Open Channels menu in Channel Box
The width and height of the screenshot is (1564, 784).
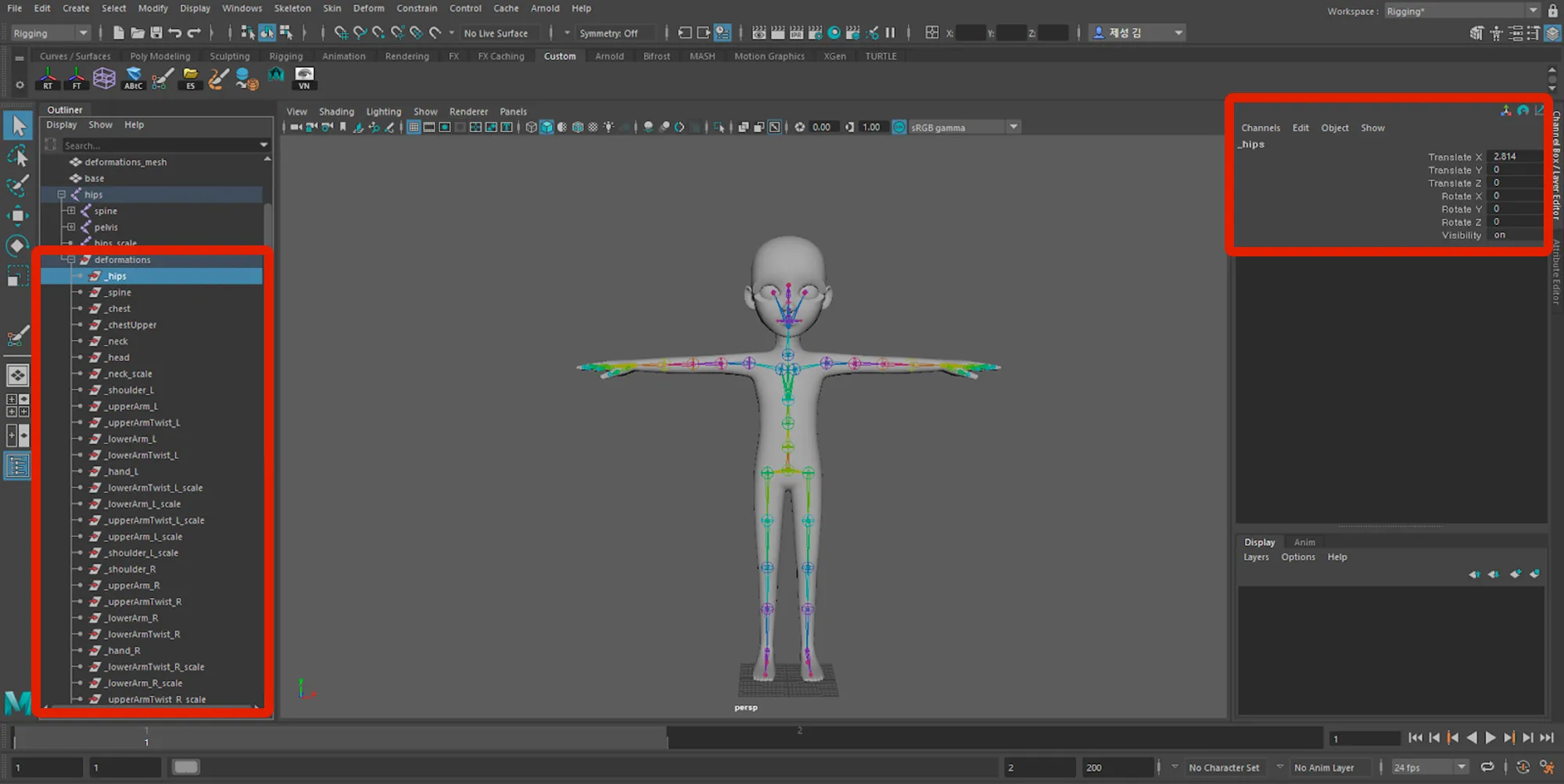click(1261, 128)
